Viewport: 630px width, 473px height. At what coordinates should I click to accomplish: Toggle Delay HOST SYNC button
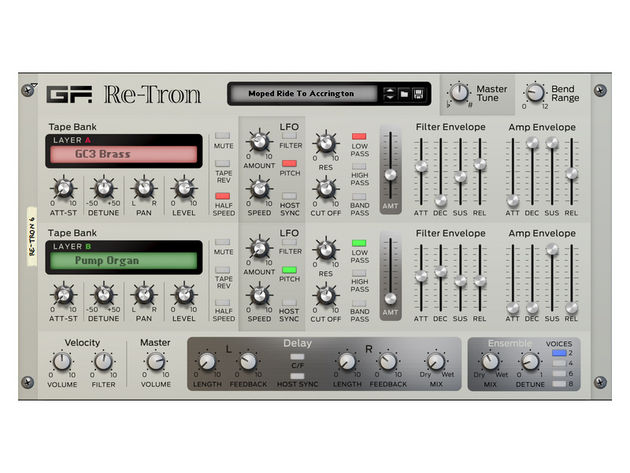pyautogui.click(x=297, y=376)
